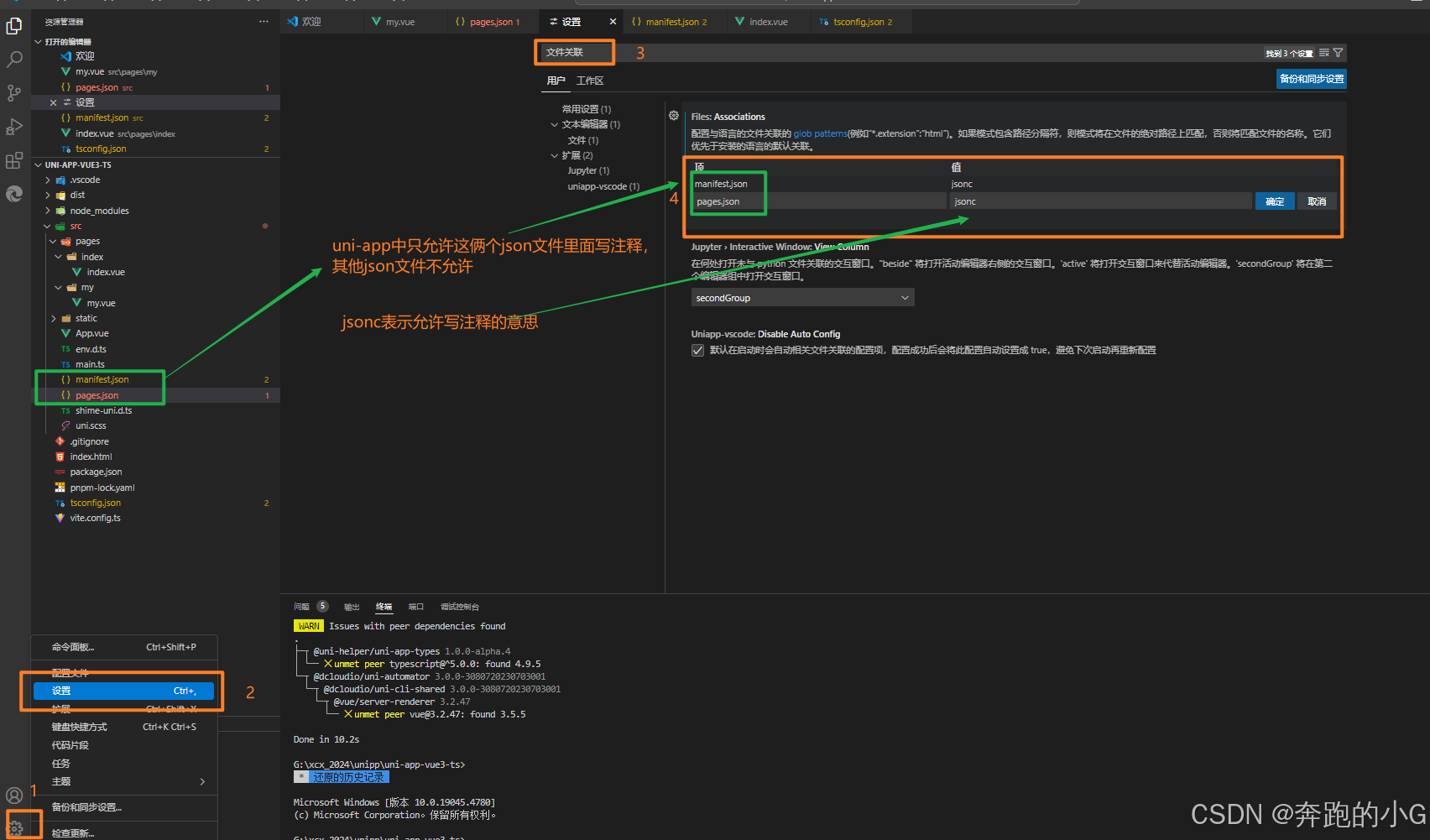Image resolution: width=1430 pixels, height=840 pixels.
Task: Click the jsonc value input field
Action: (x=1100, y=201)
